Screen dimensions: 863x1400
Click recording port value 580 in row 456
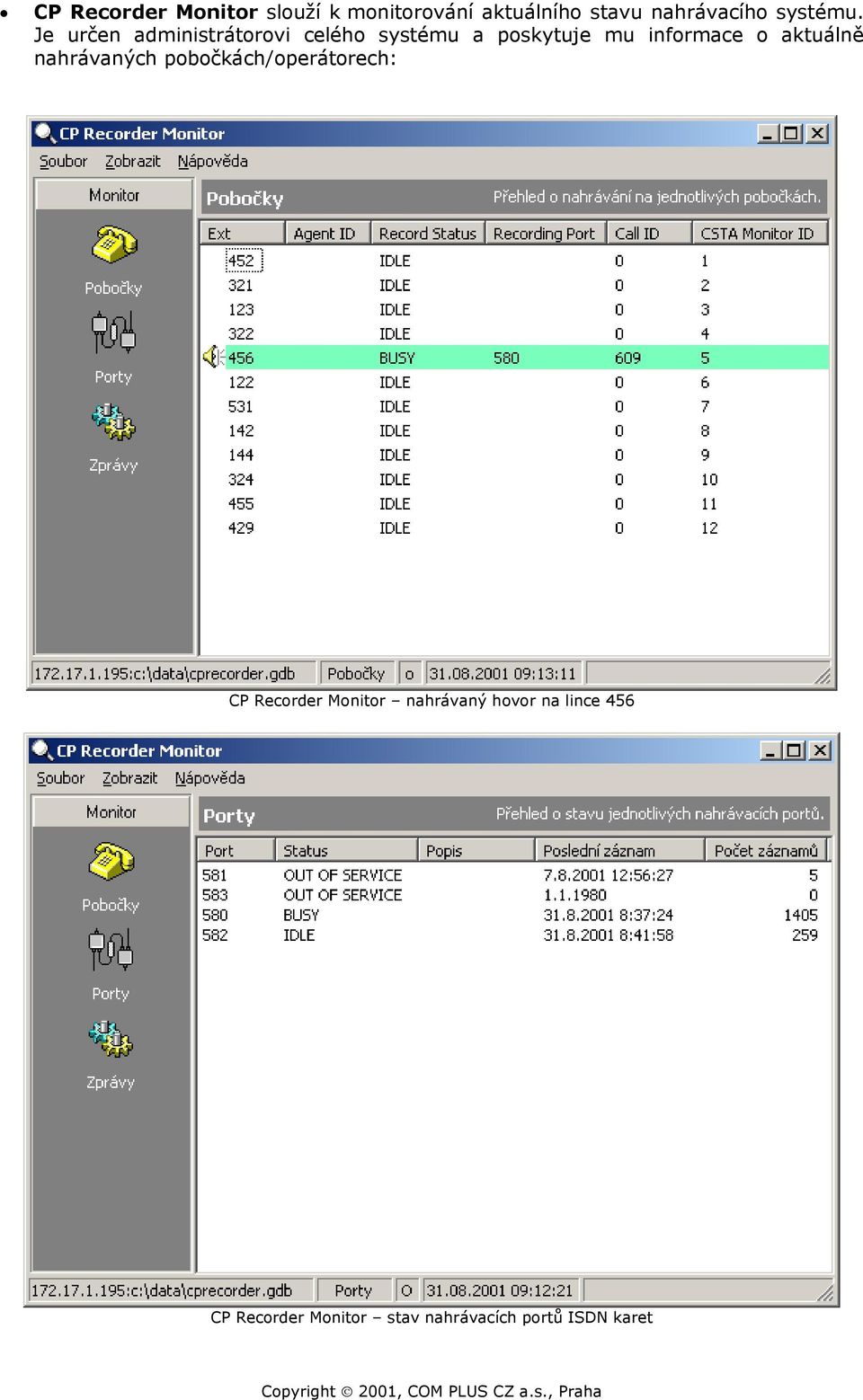pos(506,358)
